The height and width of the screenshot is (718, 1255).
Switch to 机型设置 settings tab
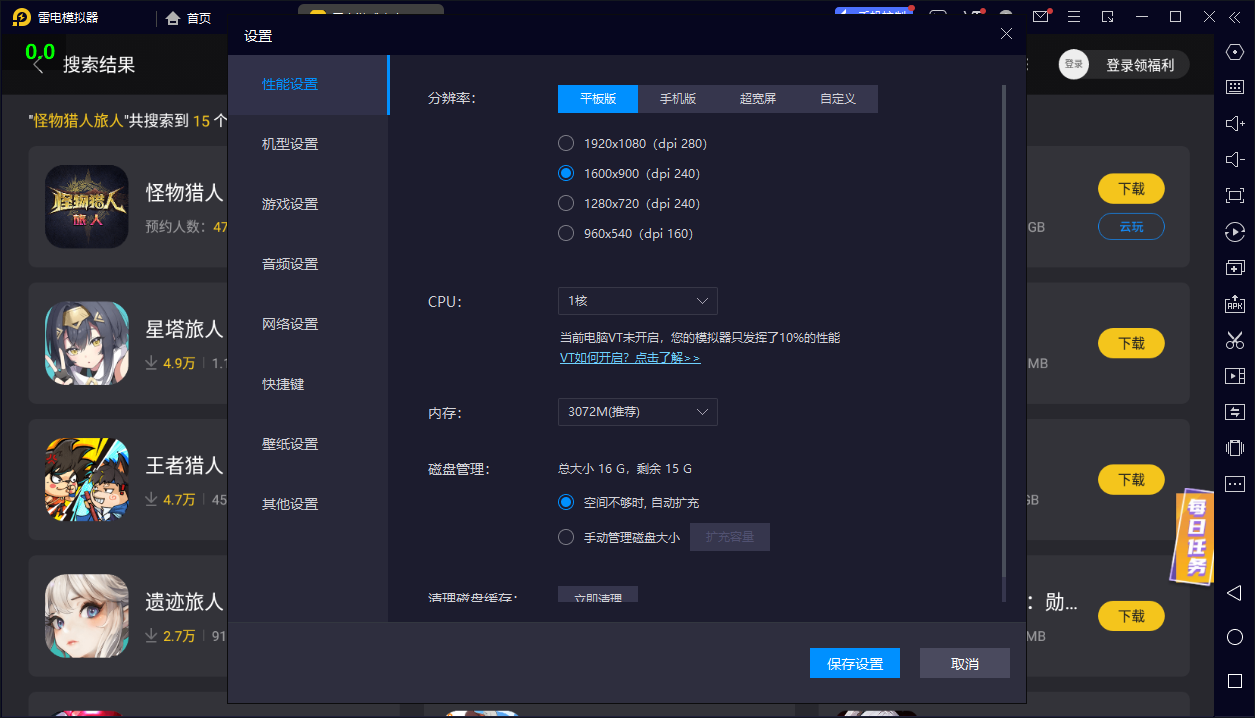(288, 143)
